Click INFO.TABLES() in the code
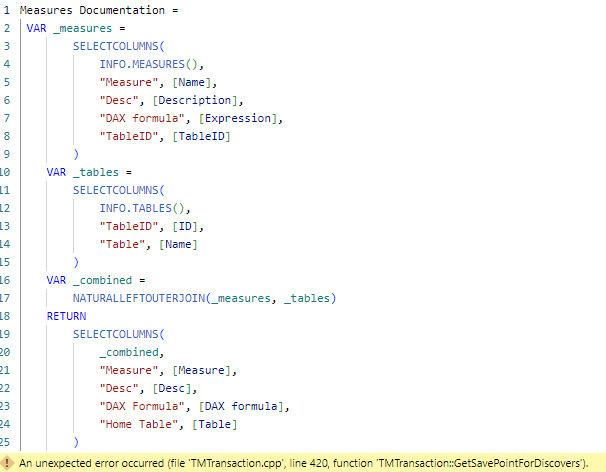The image size is (606, 472). [142, 208]
